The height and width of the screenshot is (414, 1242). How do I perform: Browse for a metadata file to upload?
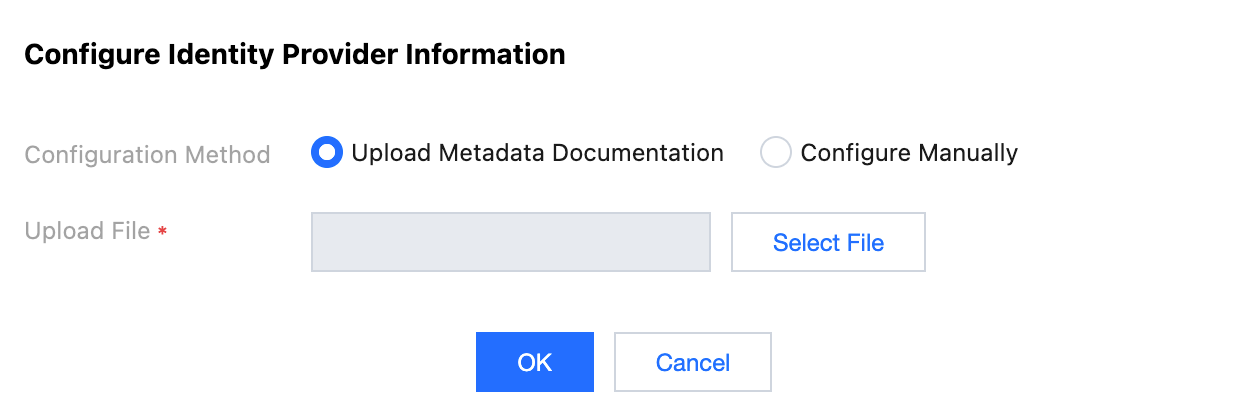(828, 242)
